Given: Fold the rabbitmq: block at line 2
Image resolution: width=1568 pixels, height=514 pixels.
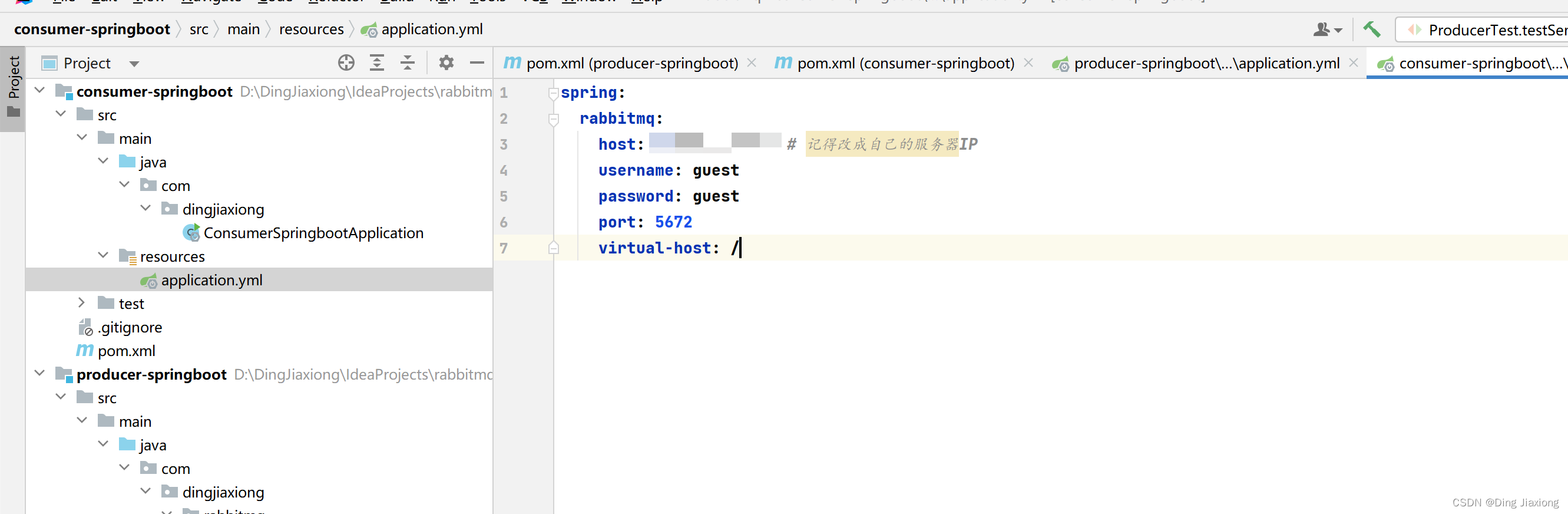Looking at the screenshot, I should pyautogui.click(x=553, y=120).
